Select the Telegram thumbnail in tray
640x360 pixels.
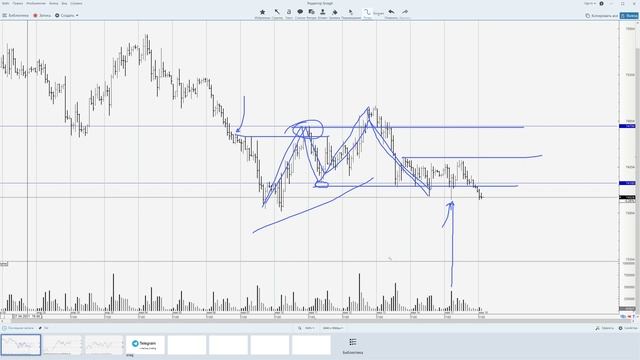145,345
